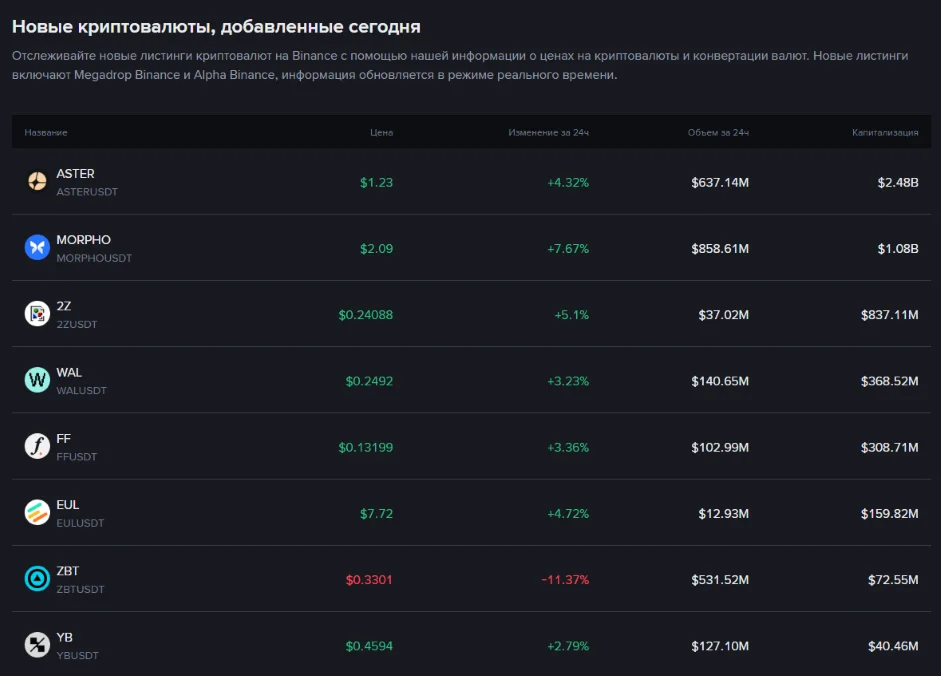Click the ASTER coin logo

36,182
